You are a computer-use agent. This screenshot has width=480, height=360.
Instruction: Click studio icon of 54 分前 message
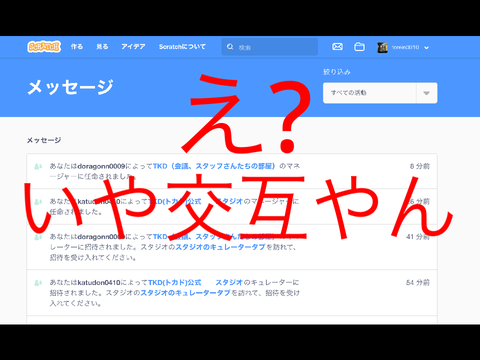(x=38, y=283)
